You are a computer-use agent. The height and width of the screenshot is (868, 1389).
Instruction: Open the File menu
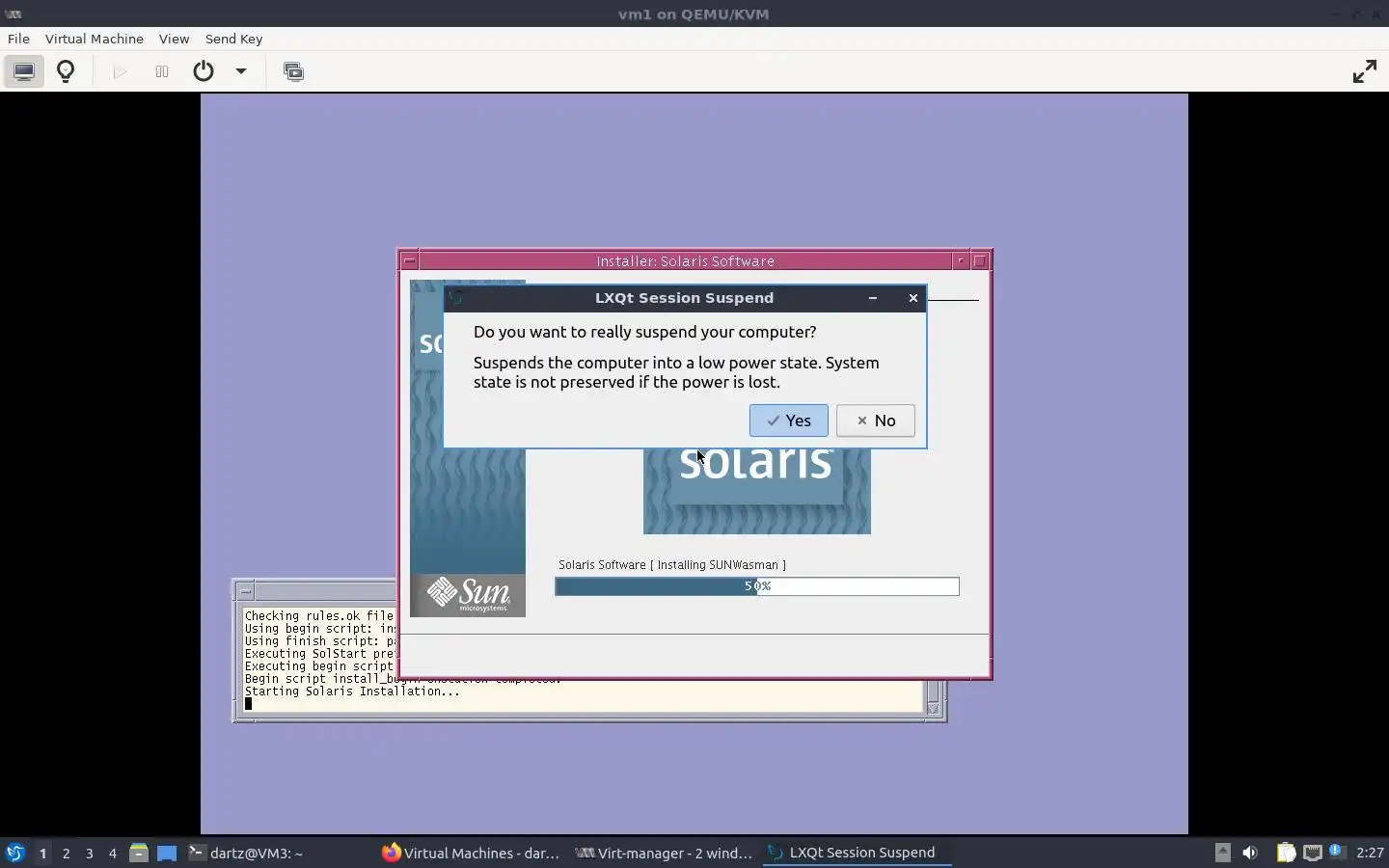tap(18, 39)
